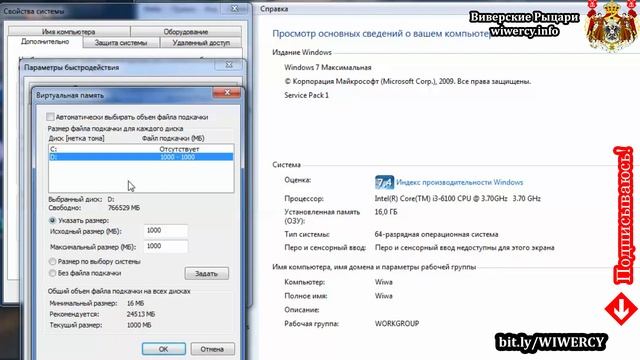Click the 'Задать' button
640x360 pixels.
[207, 273]
